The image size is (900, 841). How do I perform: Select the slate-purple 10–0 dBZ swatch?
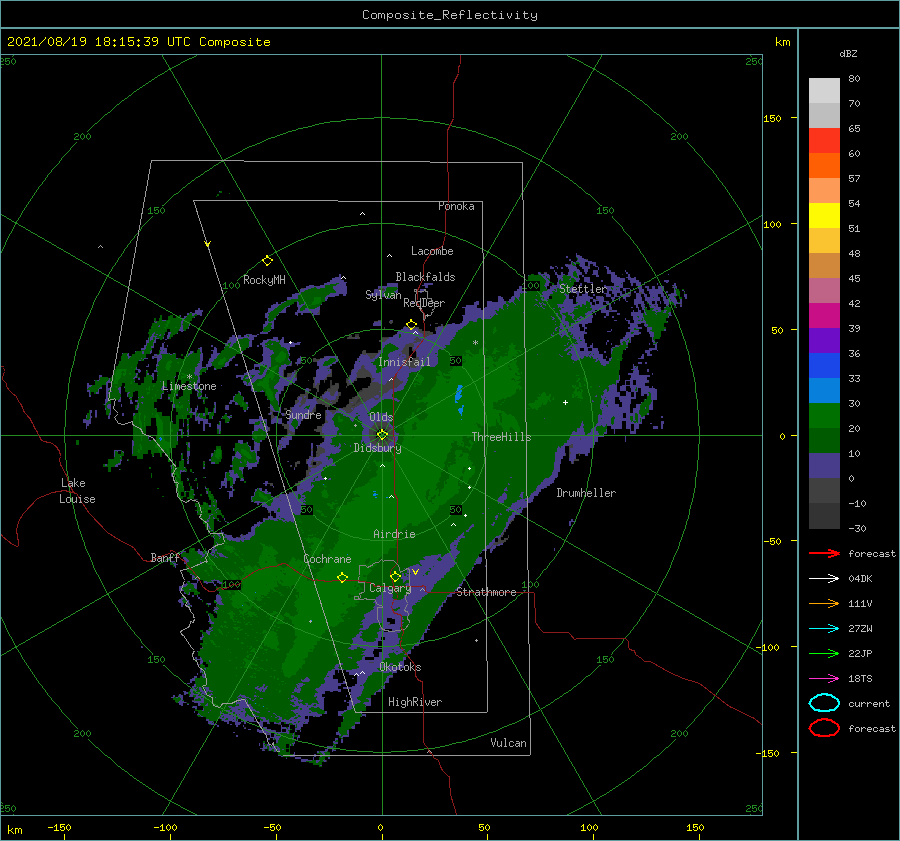[x=824, y=466]
